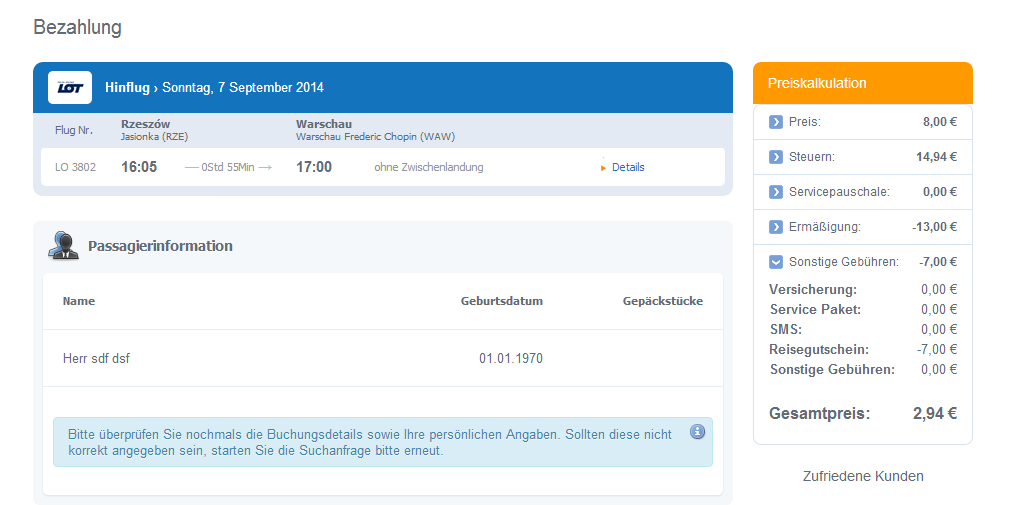Click the Reisegutschein line item
This screenshot has height=505, width=1029.
863,349
